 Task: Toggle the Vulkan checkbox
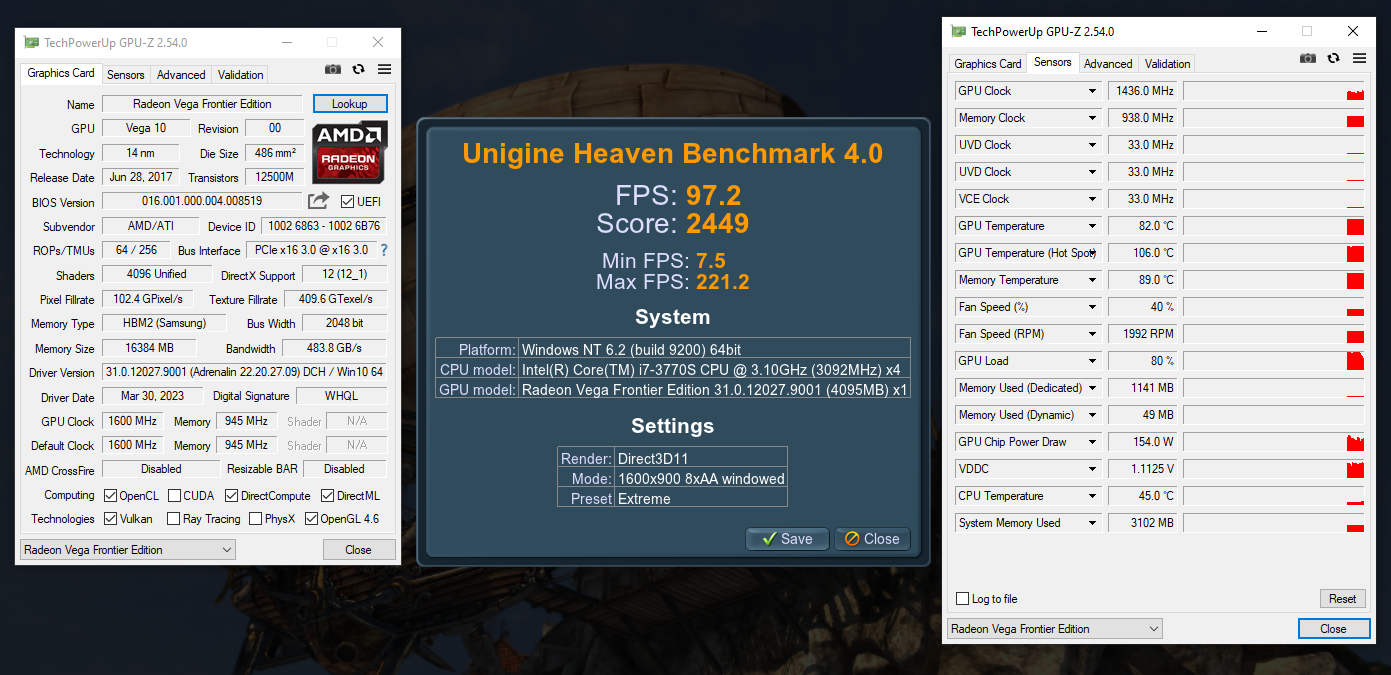111,519
